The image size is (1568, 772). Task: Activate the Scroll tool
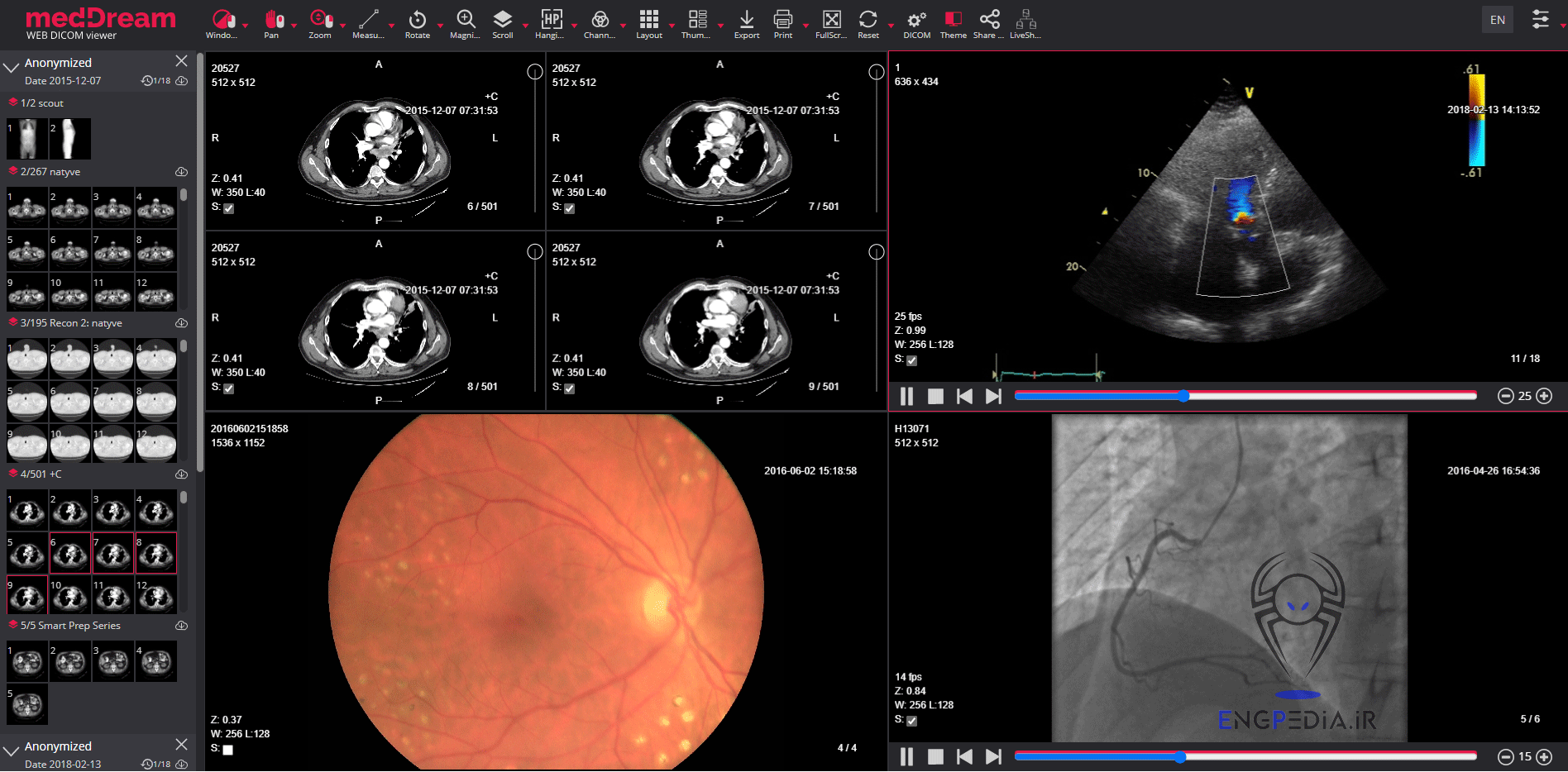click(503, 24)
